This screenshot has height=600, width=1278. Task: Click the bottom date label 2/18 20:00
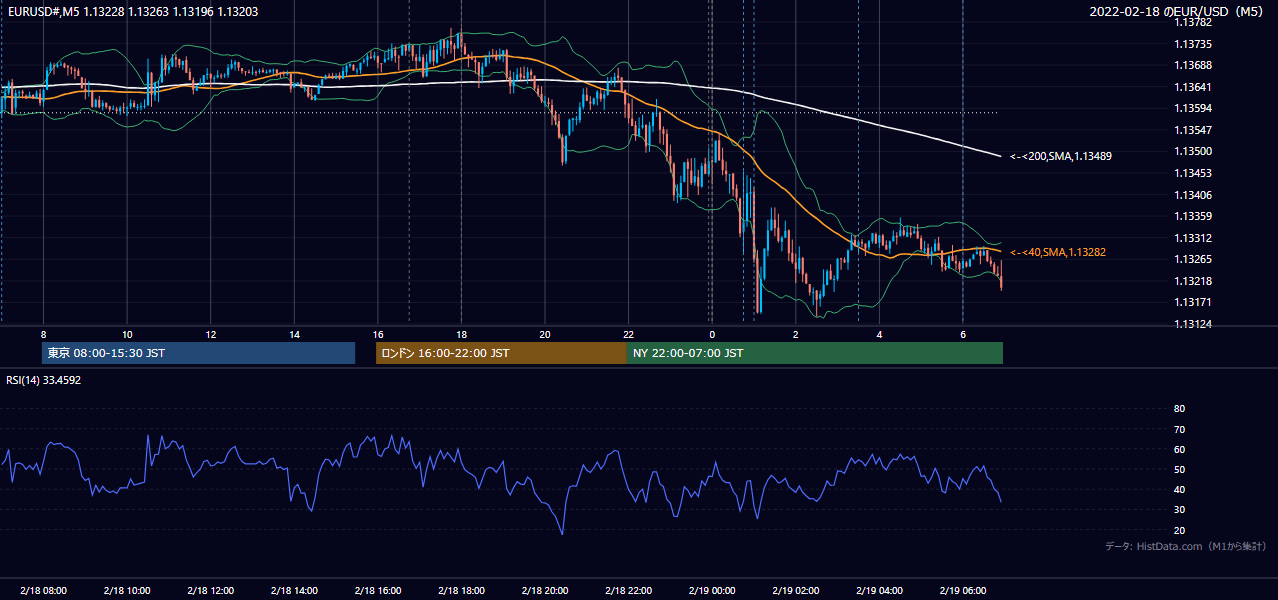point(544,591)
